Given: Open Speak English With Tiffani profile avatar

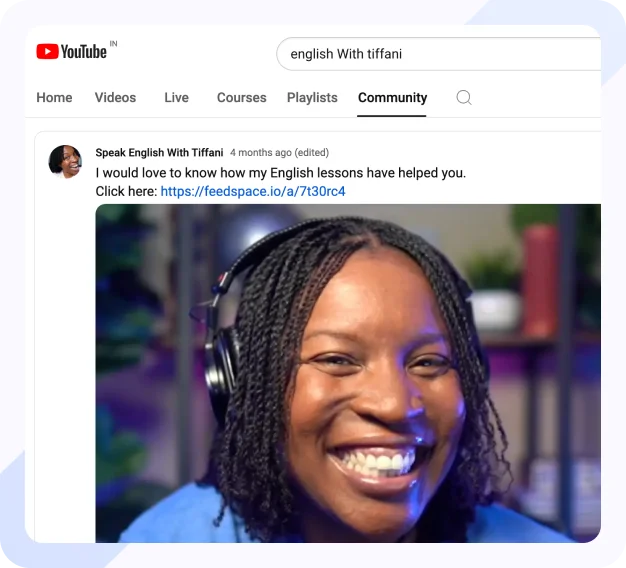Looking at the screenshot, I should coord(65,161).
